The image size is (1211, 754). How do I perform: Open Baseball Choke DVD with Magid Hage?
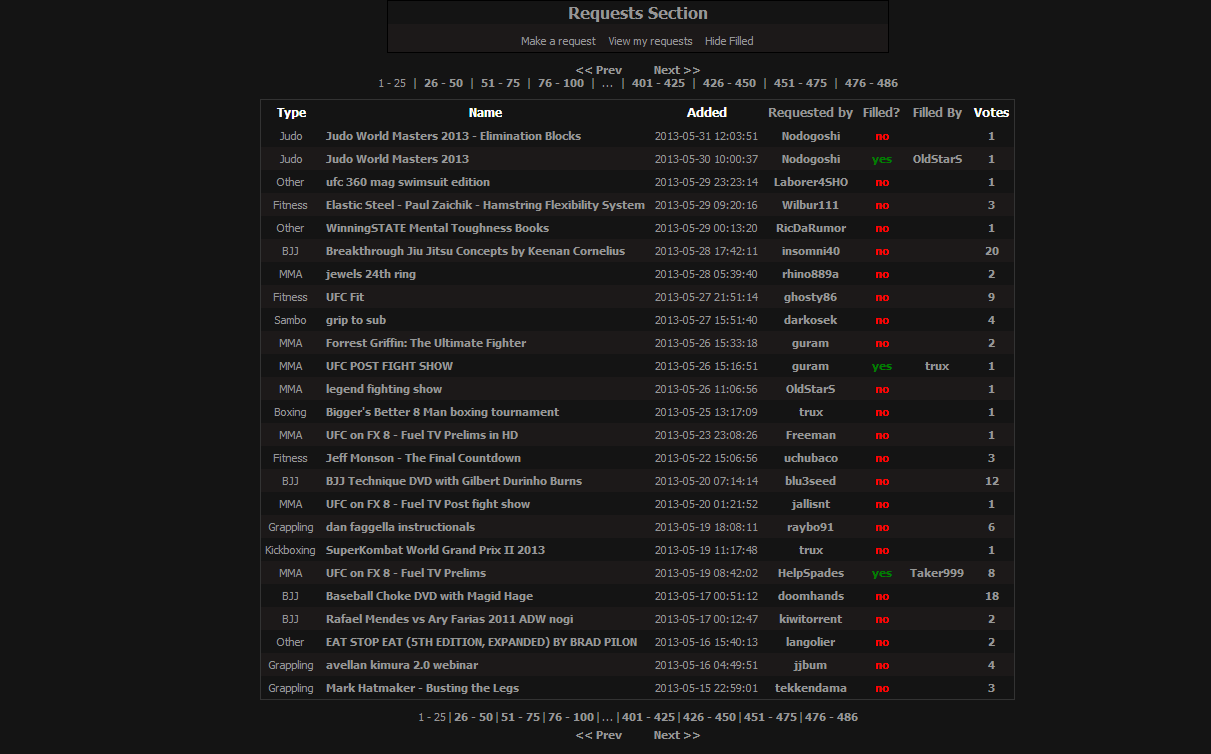pos(429,596)
